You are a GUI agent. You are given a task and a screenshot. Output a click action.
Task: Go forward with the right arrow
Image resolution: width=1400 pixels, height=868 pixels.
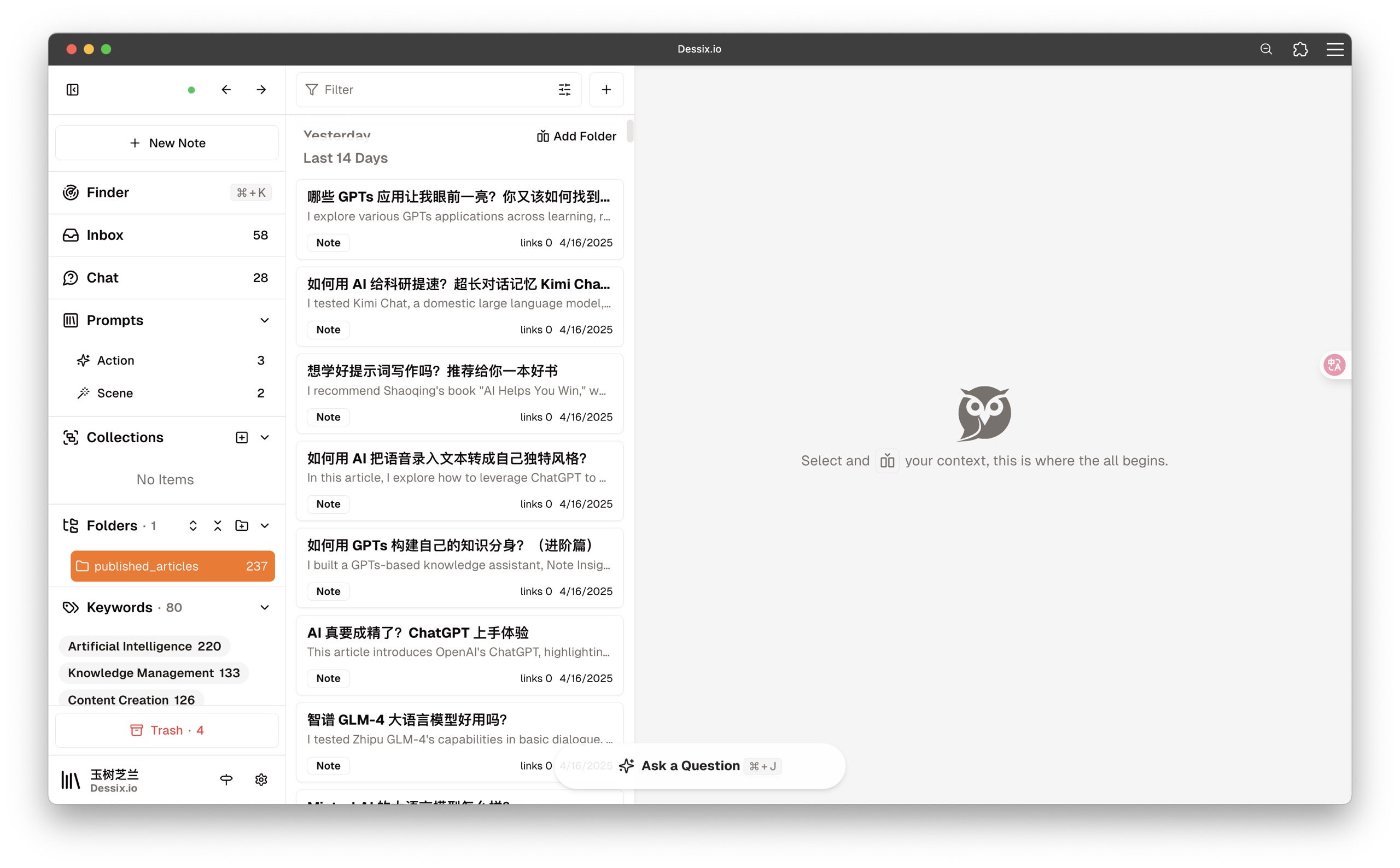coord(261,90)
